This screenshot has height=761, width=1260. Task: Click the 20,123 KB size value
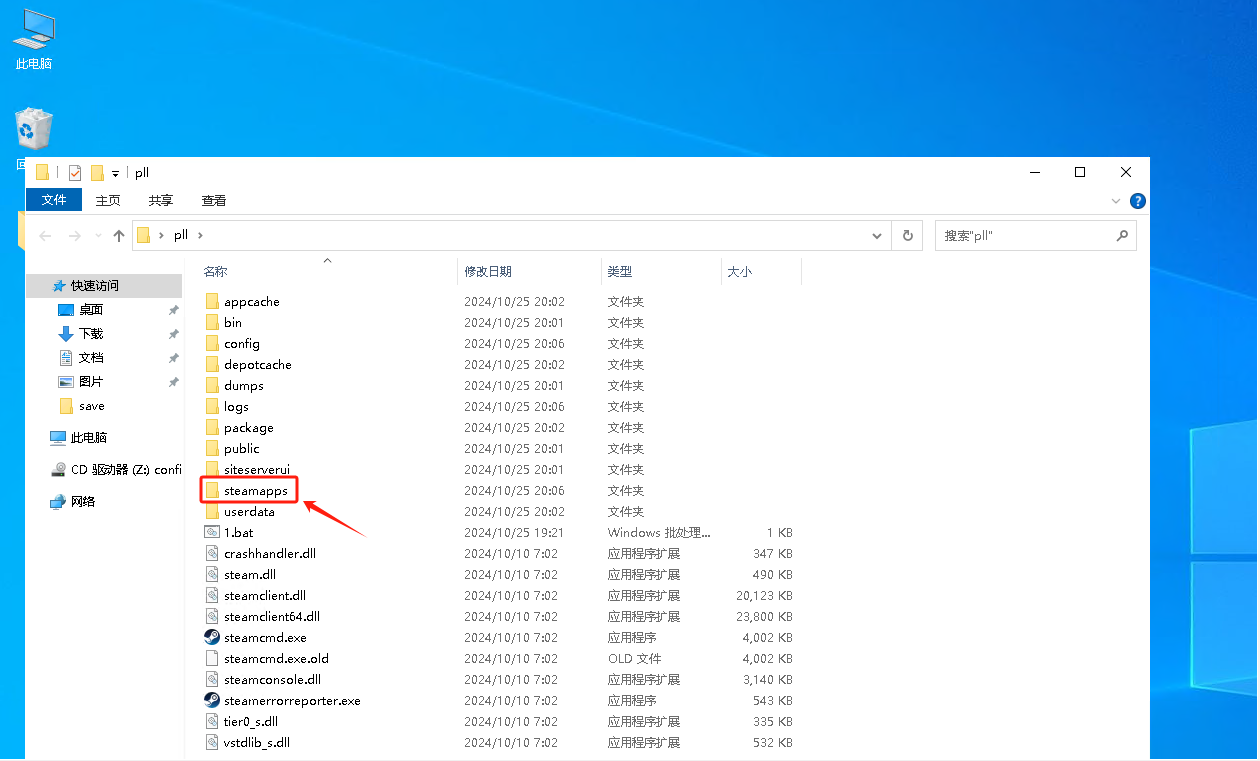764,595
